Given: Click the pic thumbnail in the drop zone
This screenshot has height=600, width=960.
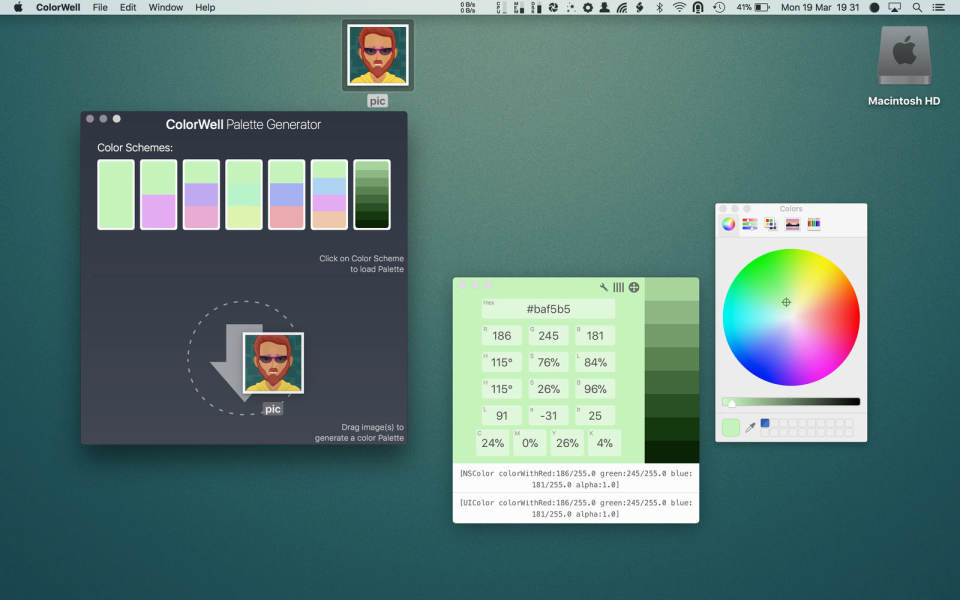Looking at the screenshot, I should tap(273, 363).
